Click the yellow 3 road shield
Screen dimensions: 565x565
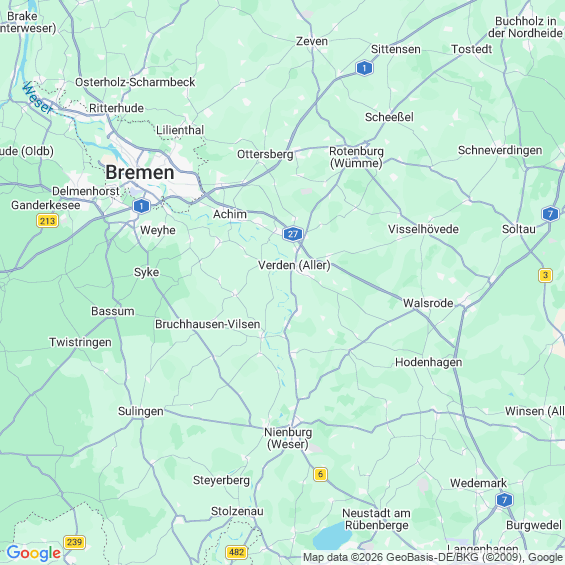[x=545, y=275]
